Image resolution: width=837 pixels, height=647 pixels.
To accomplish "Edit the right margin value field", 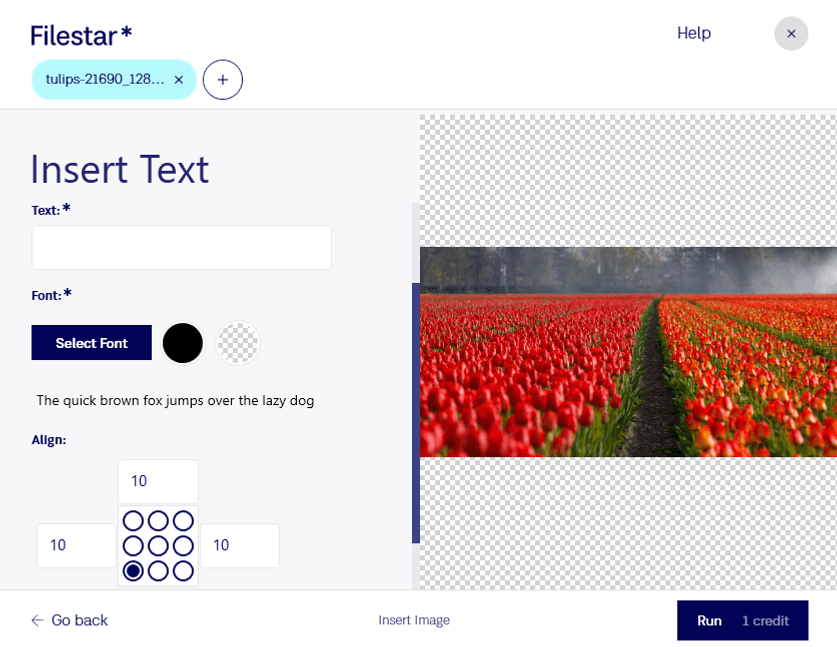I will [x=240, y=545].
